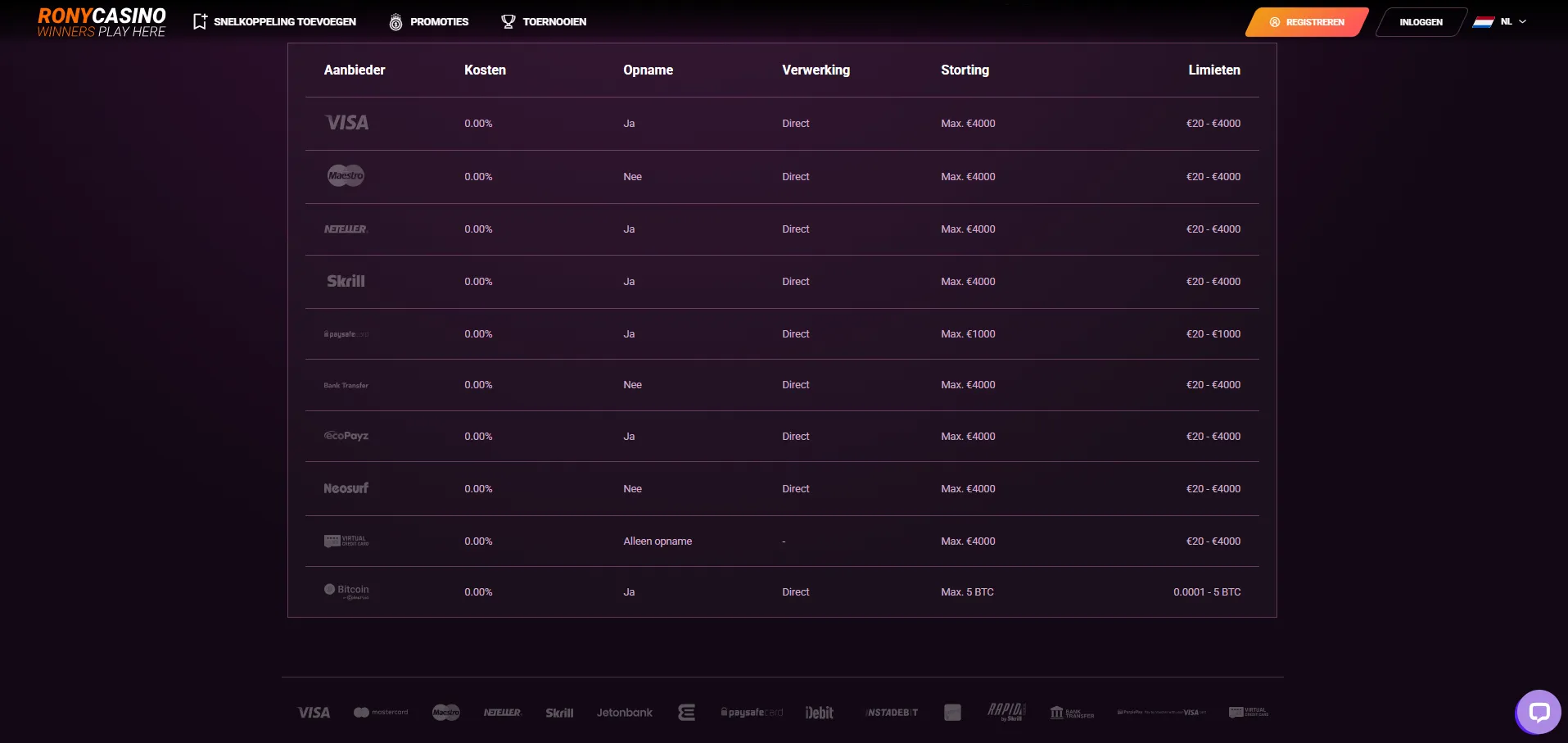1568x743 pixels.
Task: Click the Aanbieder column header
Action: click(355, 70)
